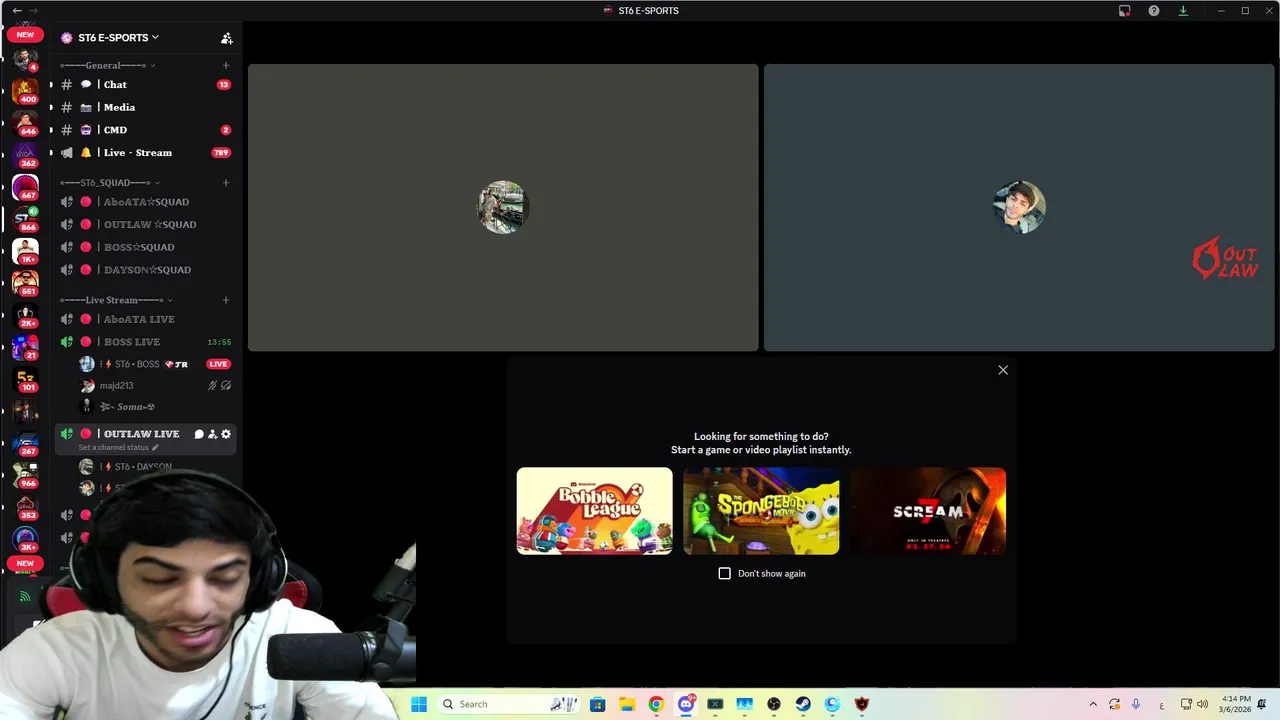The width and height of the screenshot is (1280, 720).
Task: Collapse the General category
Action: tap(108, 65)
